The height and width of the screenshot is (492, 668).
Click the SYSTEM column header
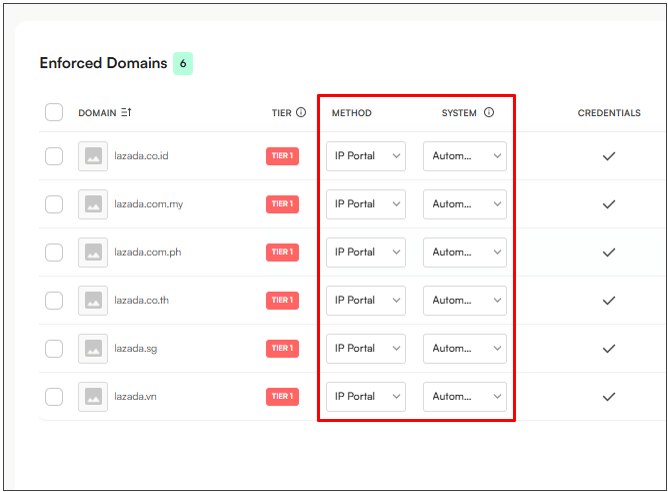point(459,113)
